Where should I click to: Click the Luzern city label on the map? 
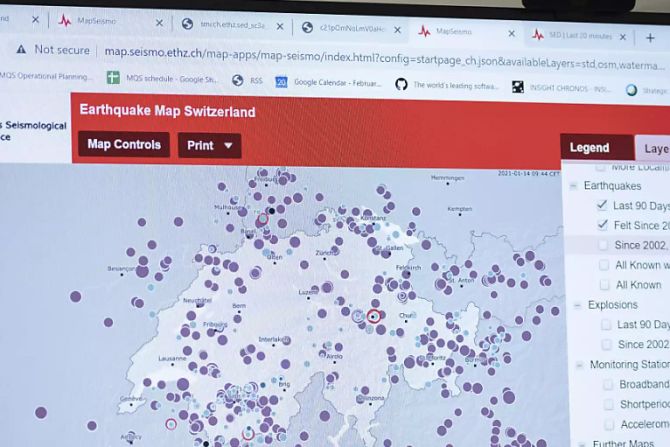(308, 292)
